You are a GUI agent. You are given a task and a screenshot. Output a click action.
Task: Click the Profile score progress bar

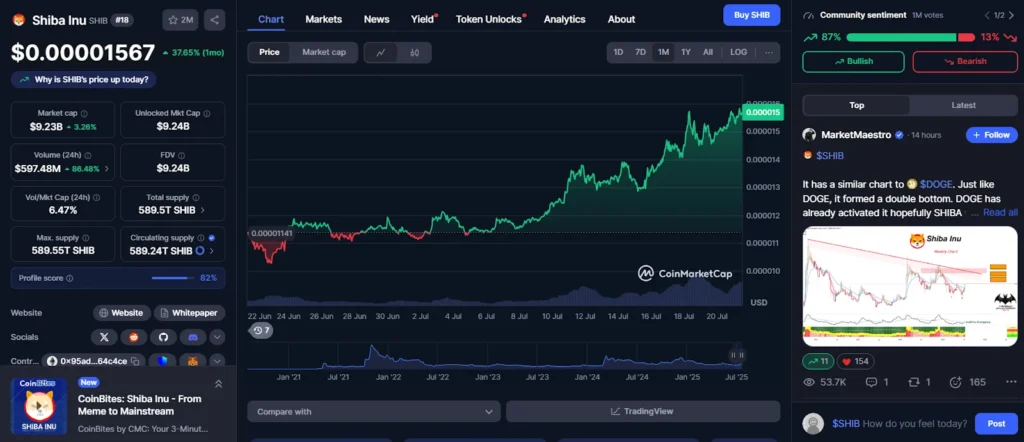point(173,278)
